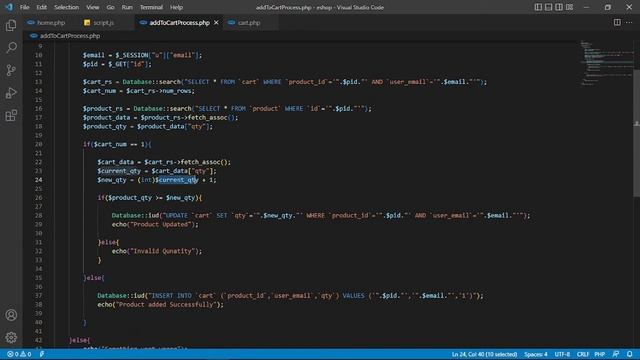Toggle primary side bar layout icon
Screen dimensions: 640x360
(538, 7)
